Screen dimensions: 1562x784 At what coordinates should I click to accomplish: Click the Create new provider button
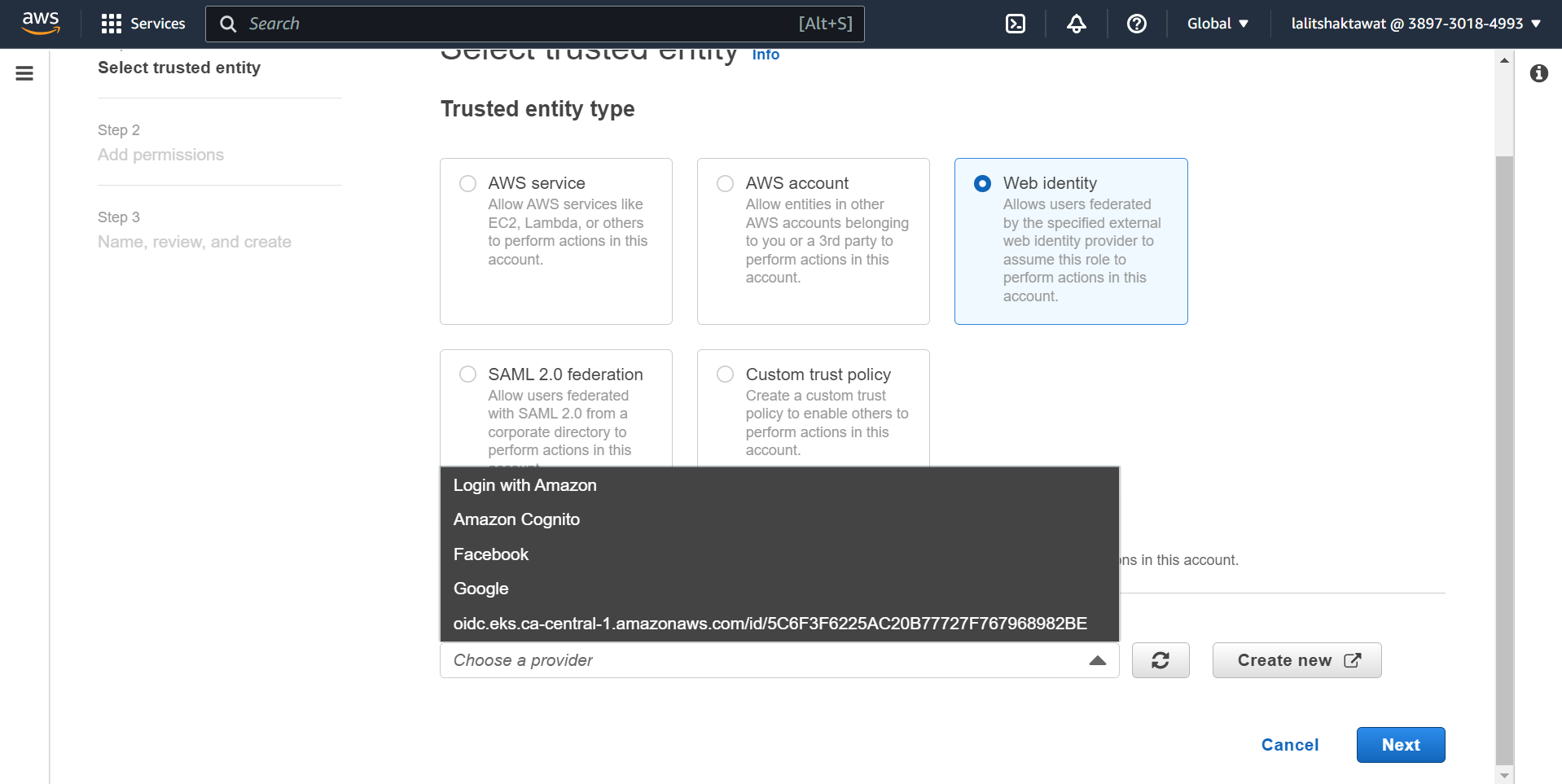pos(1297,660)
